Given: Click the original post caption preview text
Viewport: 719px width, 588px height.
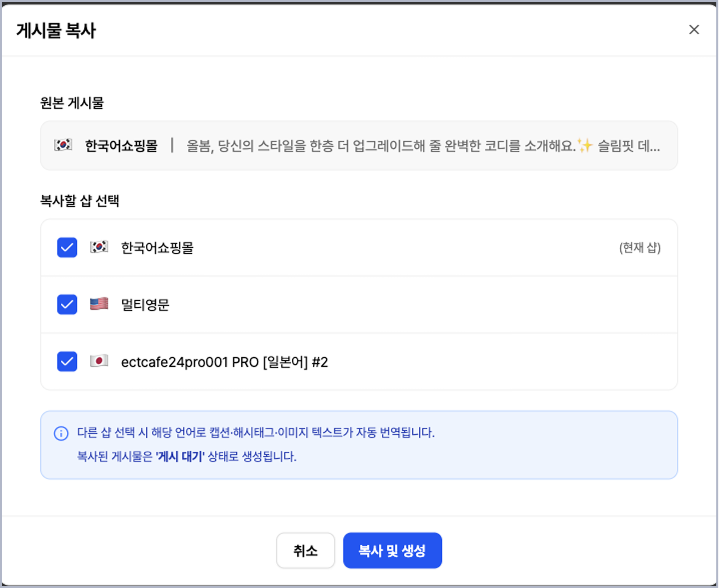Looking at the screenshot, I should [x=423, y=146].
